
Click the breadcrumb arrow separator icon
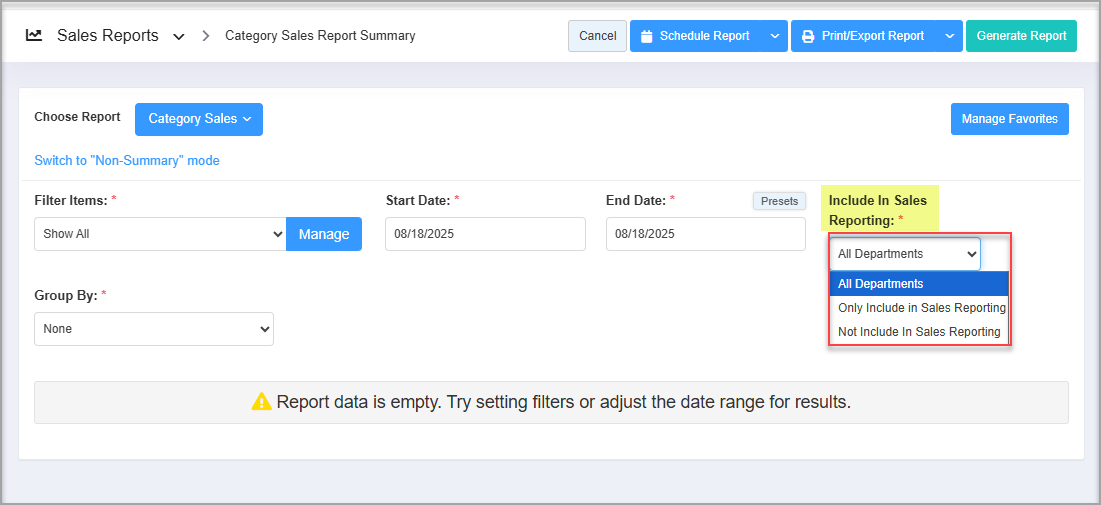(206, 36)
